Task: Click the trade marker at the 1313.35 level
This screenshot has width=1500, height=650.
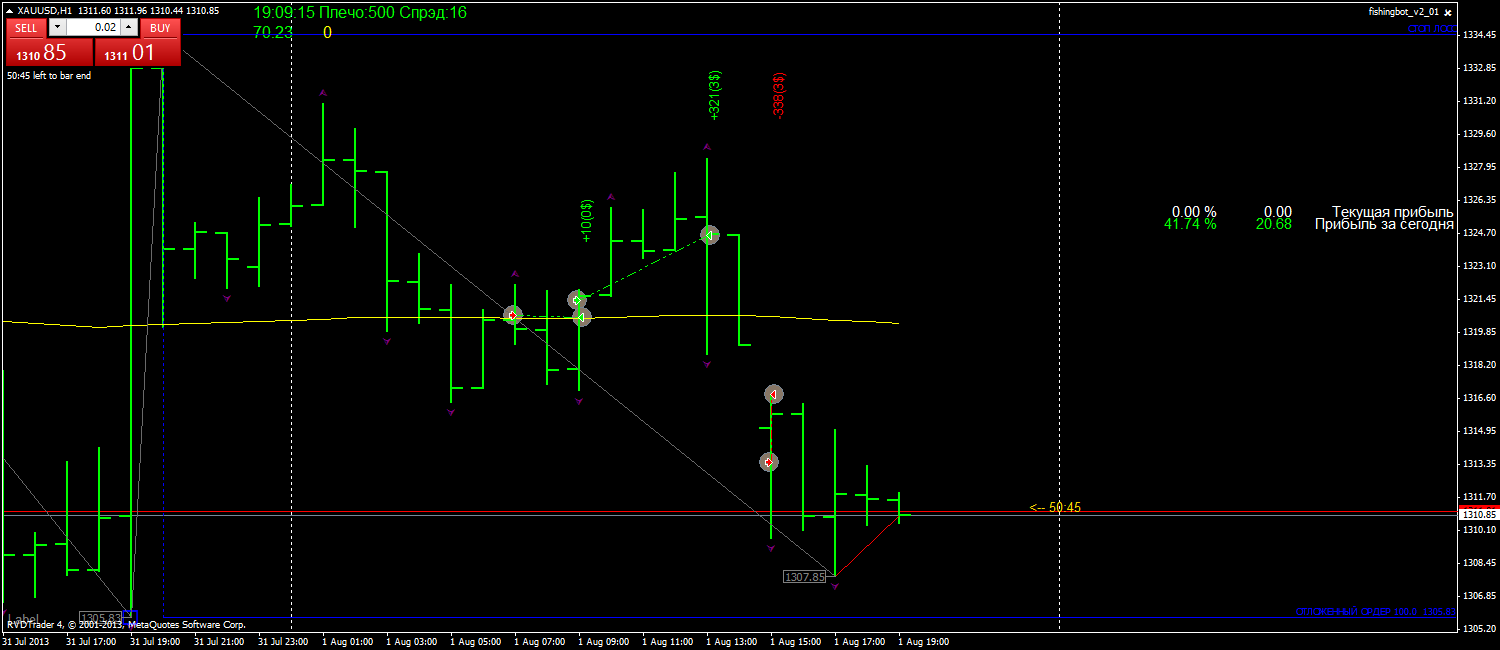Action: pos(768,462)
